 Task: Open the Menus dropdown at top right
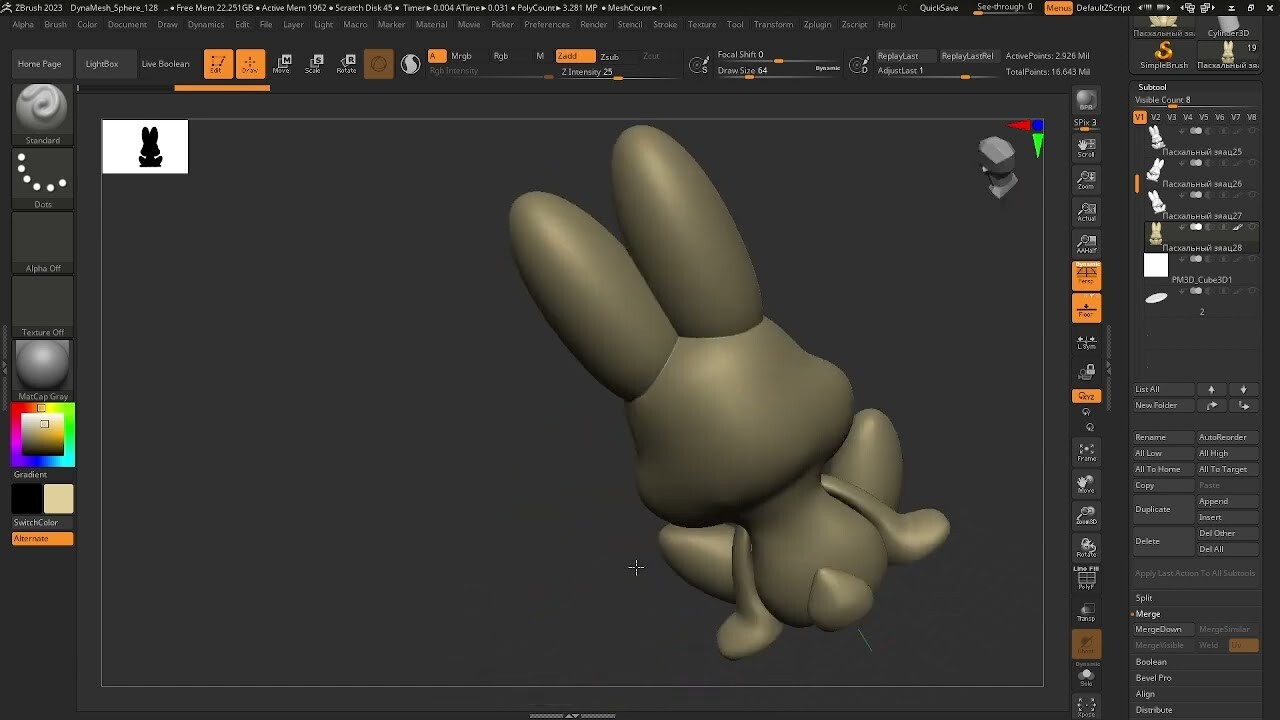click(x=1058, y=7)
